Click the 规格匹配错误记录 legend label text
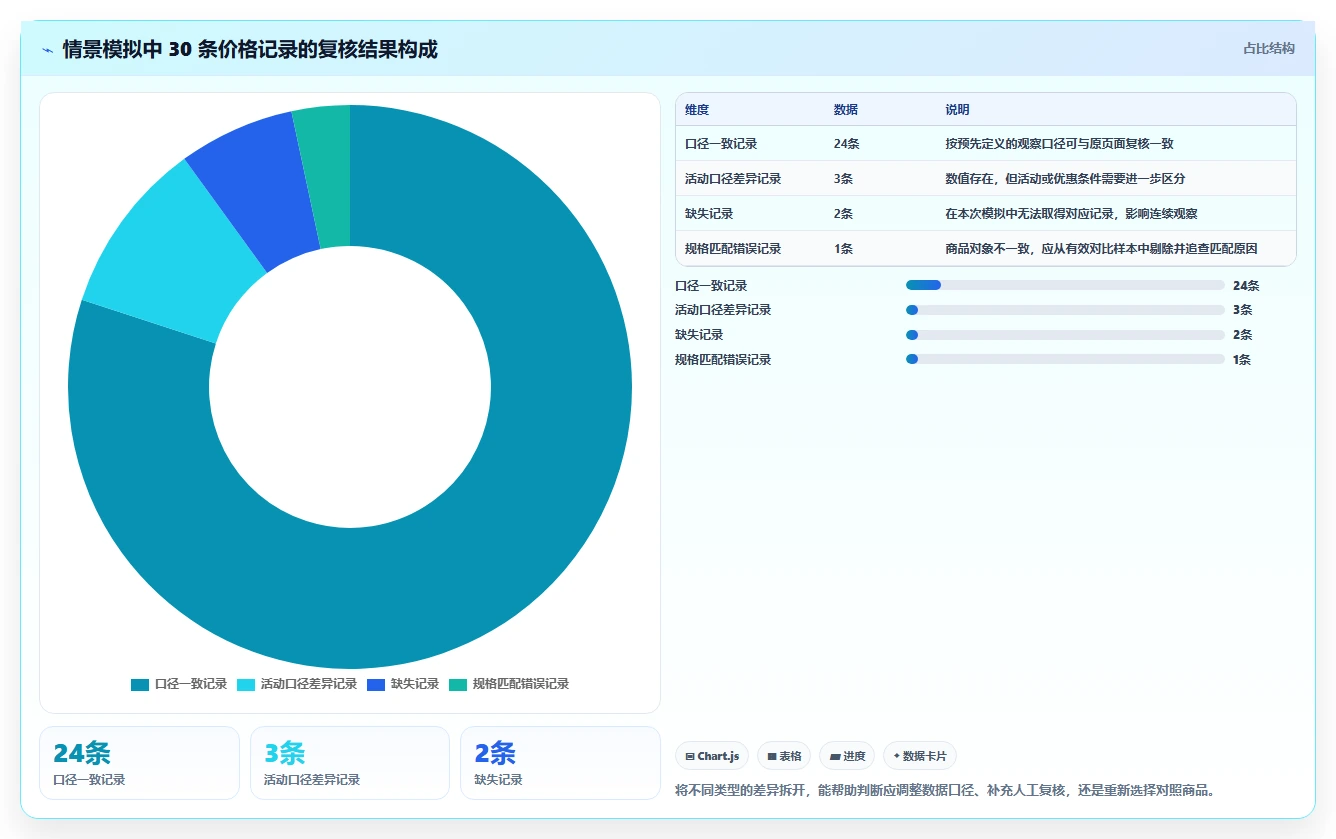This screenshot has height=839, width=1336. [x=521, y=685]
